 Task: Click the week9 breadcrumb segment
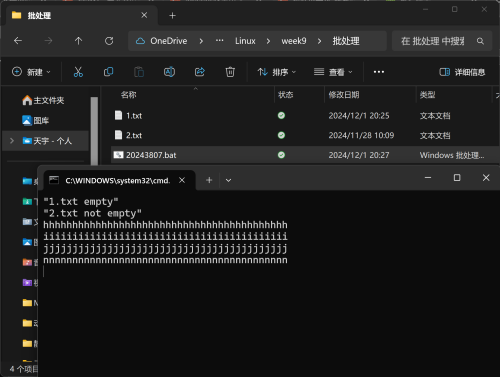click(x=294, y=41)
